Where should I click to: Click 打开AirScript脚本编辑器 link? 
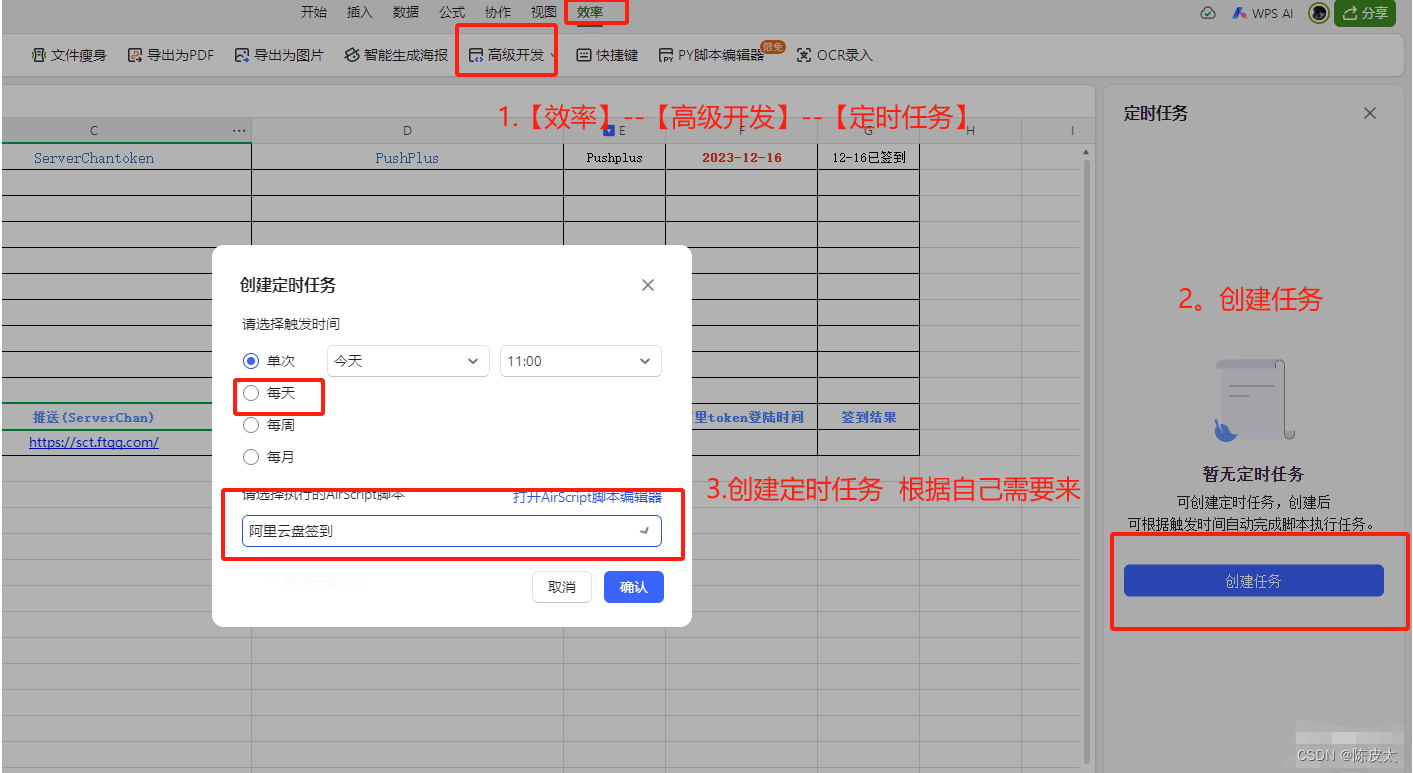point(587,497)
